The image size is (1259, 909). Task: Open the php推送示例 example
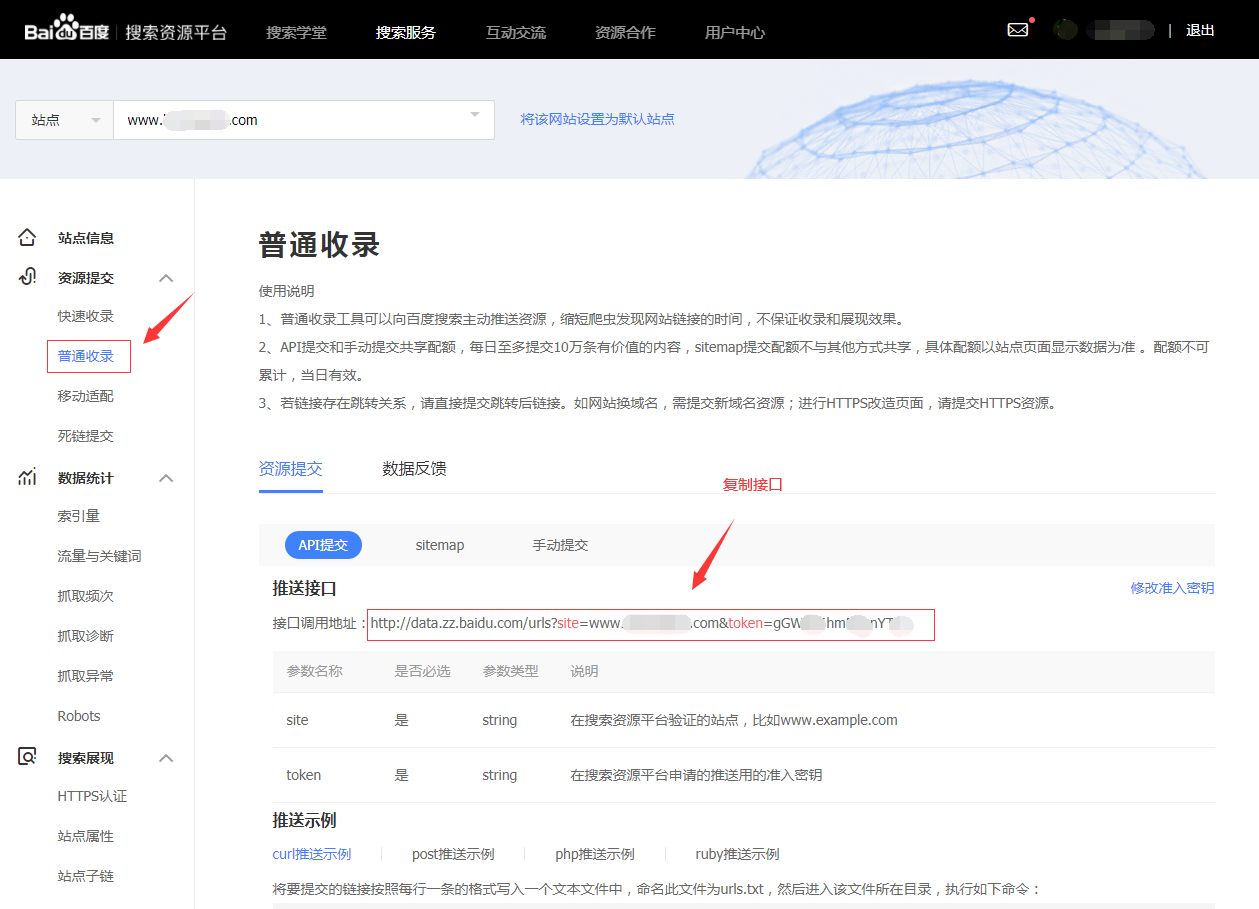coord(596,853)
